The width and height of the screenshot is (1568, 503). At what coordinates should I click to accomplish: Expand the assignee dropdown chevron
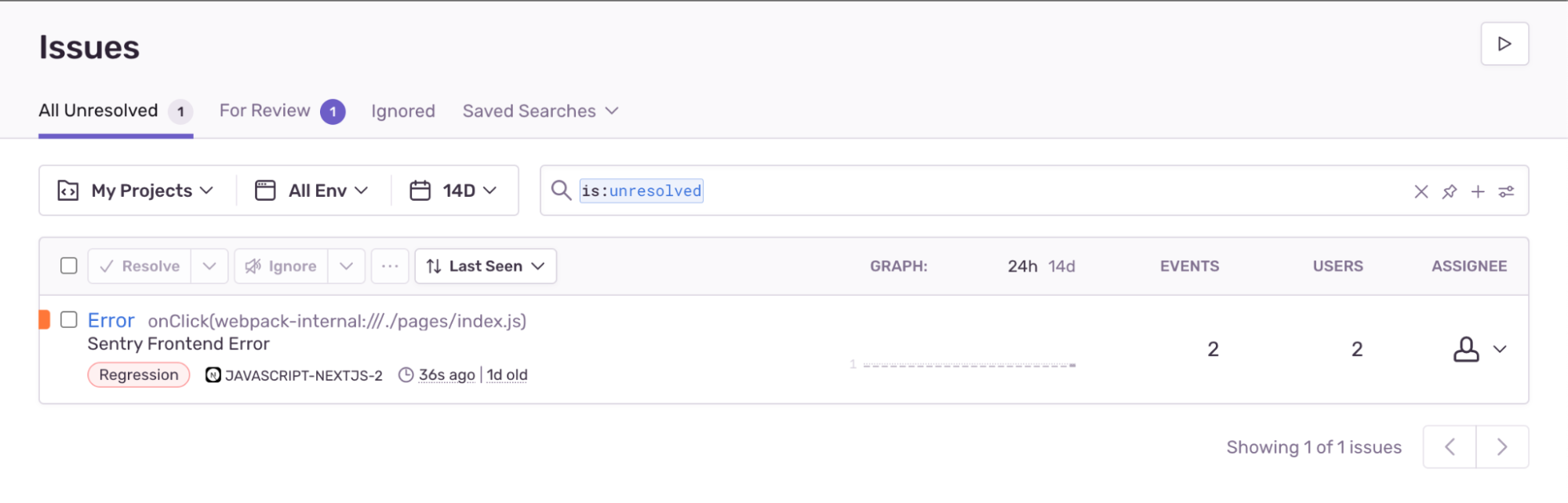pyautogui.click(x=1500, y=349)
